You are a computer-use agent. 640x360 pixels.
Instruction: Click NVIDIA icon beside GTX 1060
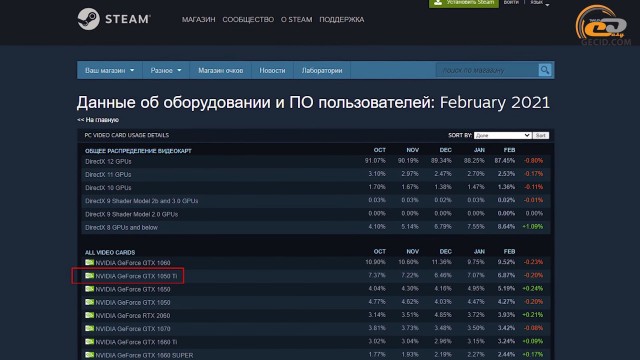[x=89, y=262]
